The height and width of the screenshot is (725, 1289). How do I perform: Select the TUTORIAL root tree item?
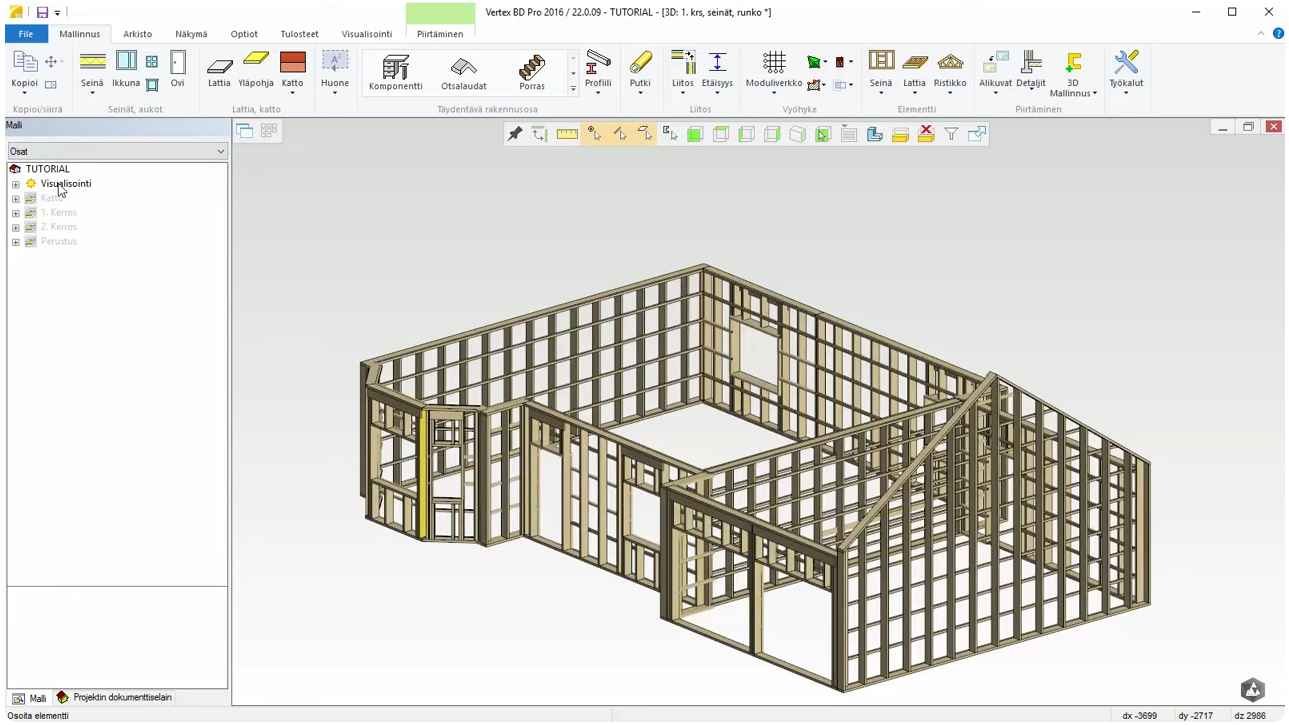pyautogui.click(x=47, y=169)
